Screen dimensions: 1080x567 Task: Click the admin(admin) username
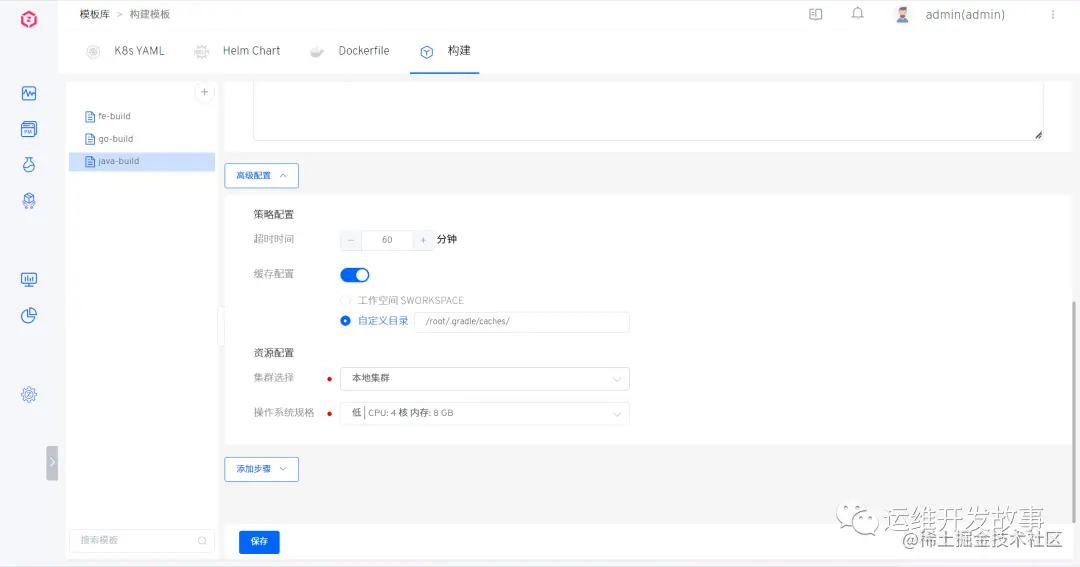click(965, 14)
